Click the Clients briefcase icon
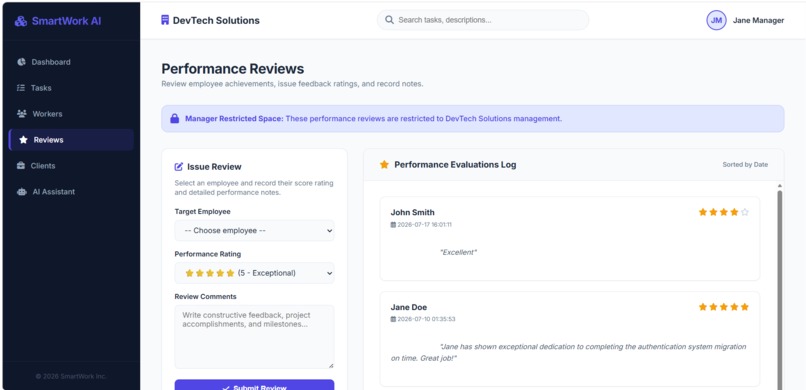The height and width of the screenshot is (390, 806). [x=21, y=165]
